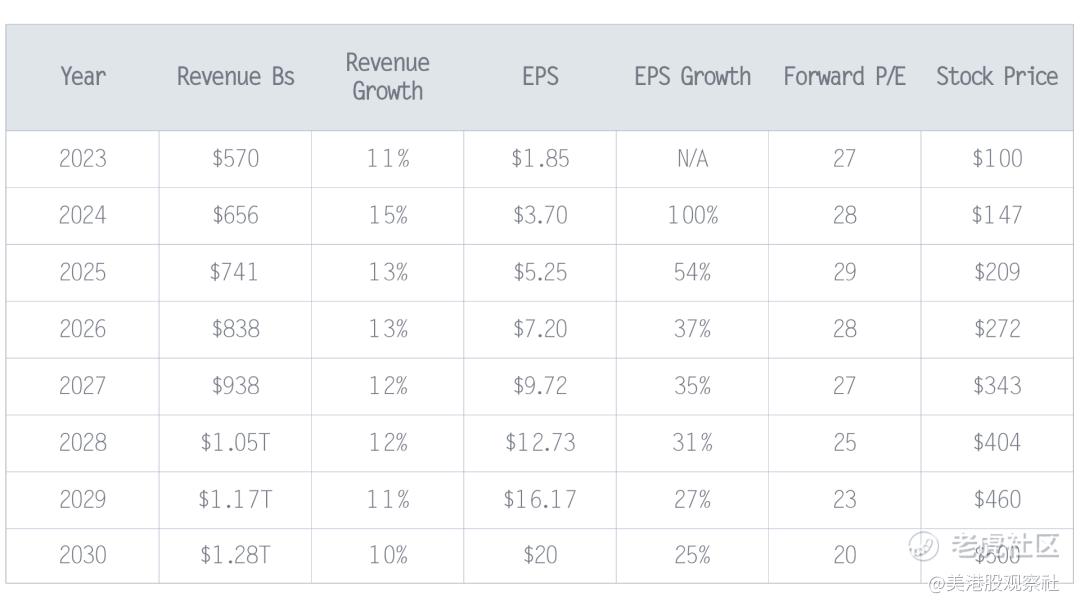Click the 老虎社区 watermark logo icon
This screenshot has width=1080, height=608.
pyautogui.click(x=923, y=545)
